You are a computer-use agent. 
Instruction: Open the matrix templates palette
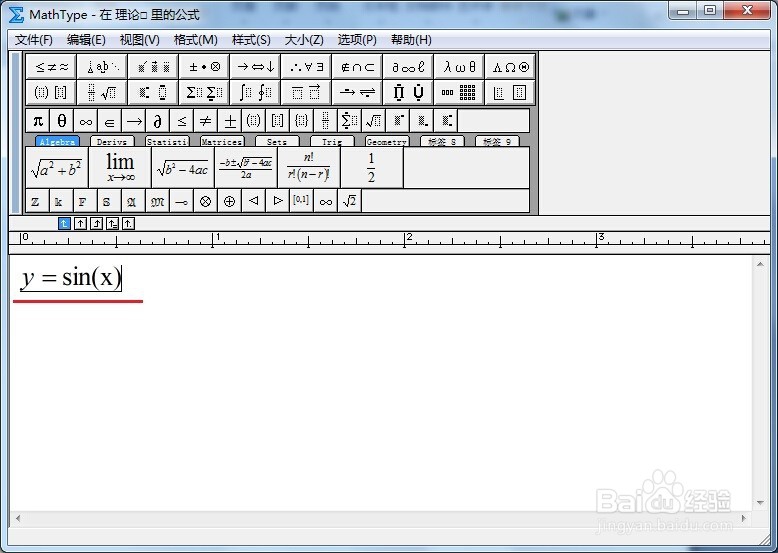click(x=459, y=92)
